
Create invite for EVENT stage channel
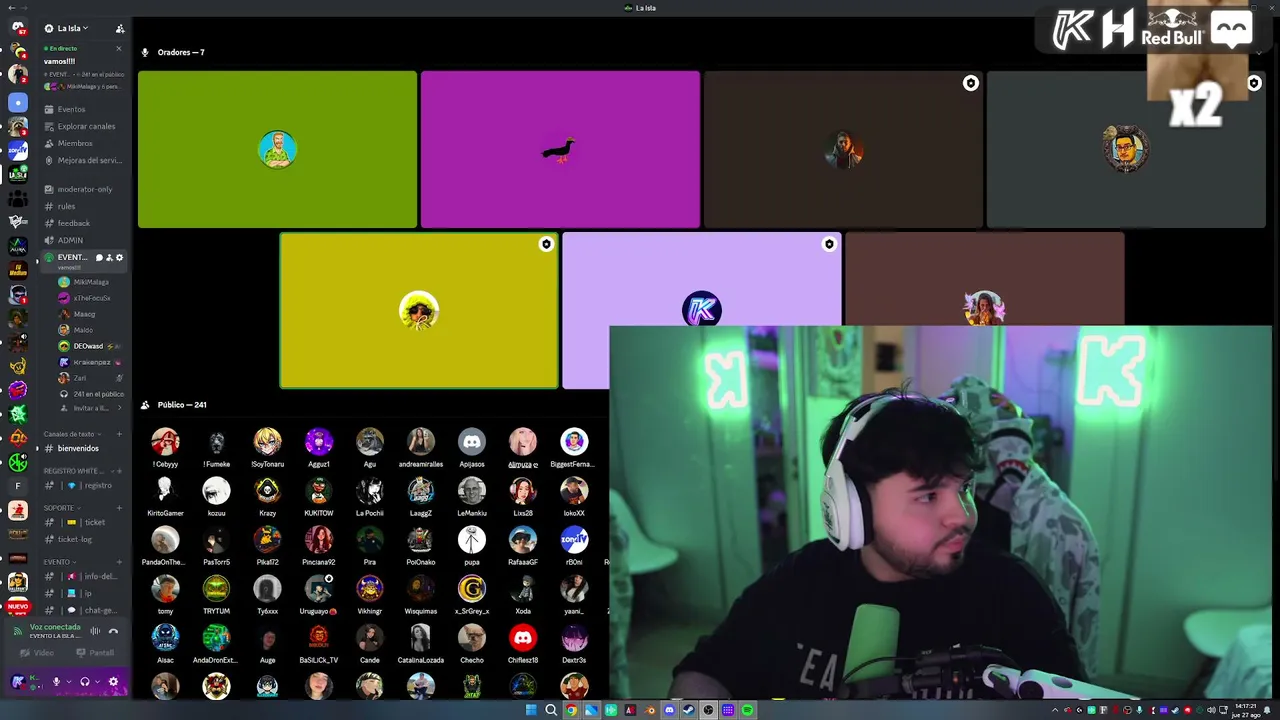(x=109, y=258)
